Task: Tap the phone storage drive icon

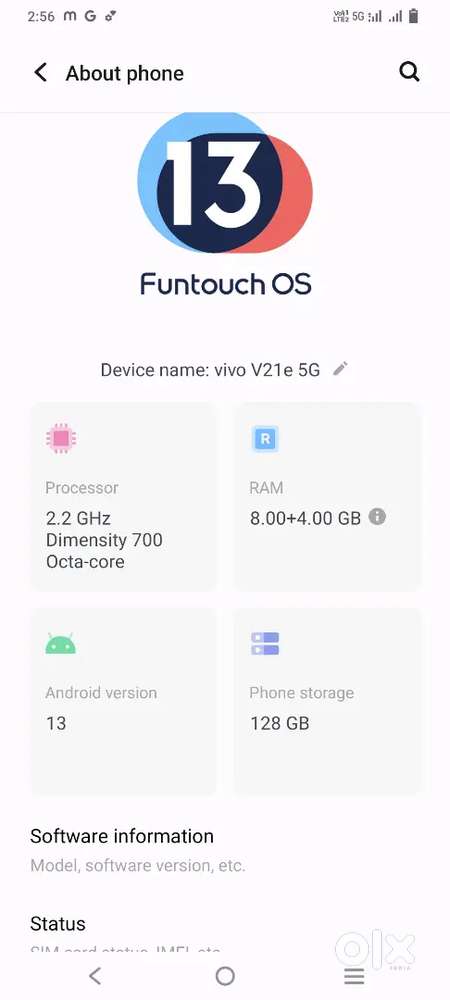Action: pyautogui.click(x=265, y=643)
